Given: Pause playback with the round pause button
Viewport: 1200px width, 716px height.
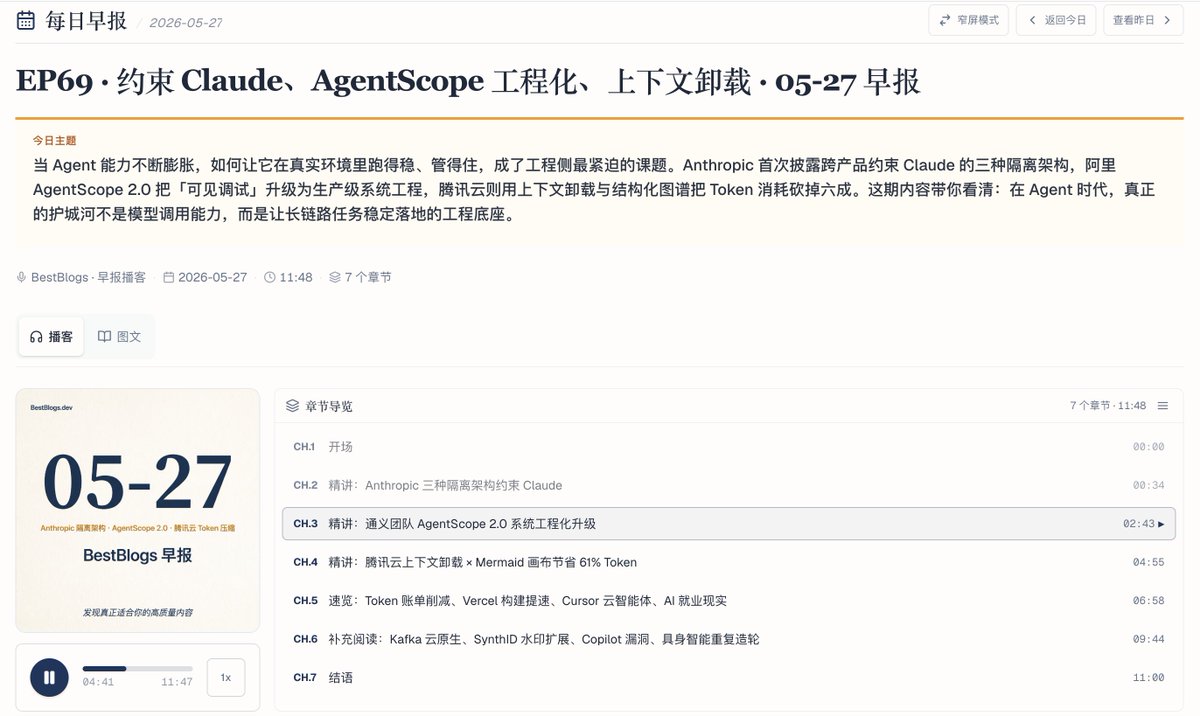Looking at the screenshot, I should click(49, 677).
